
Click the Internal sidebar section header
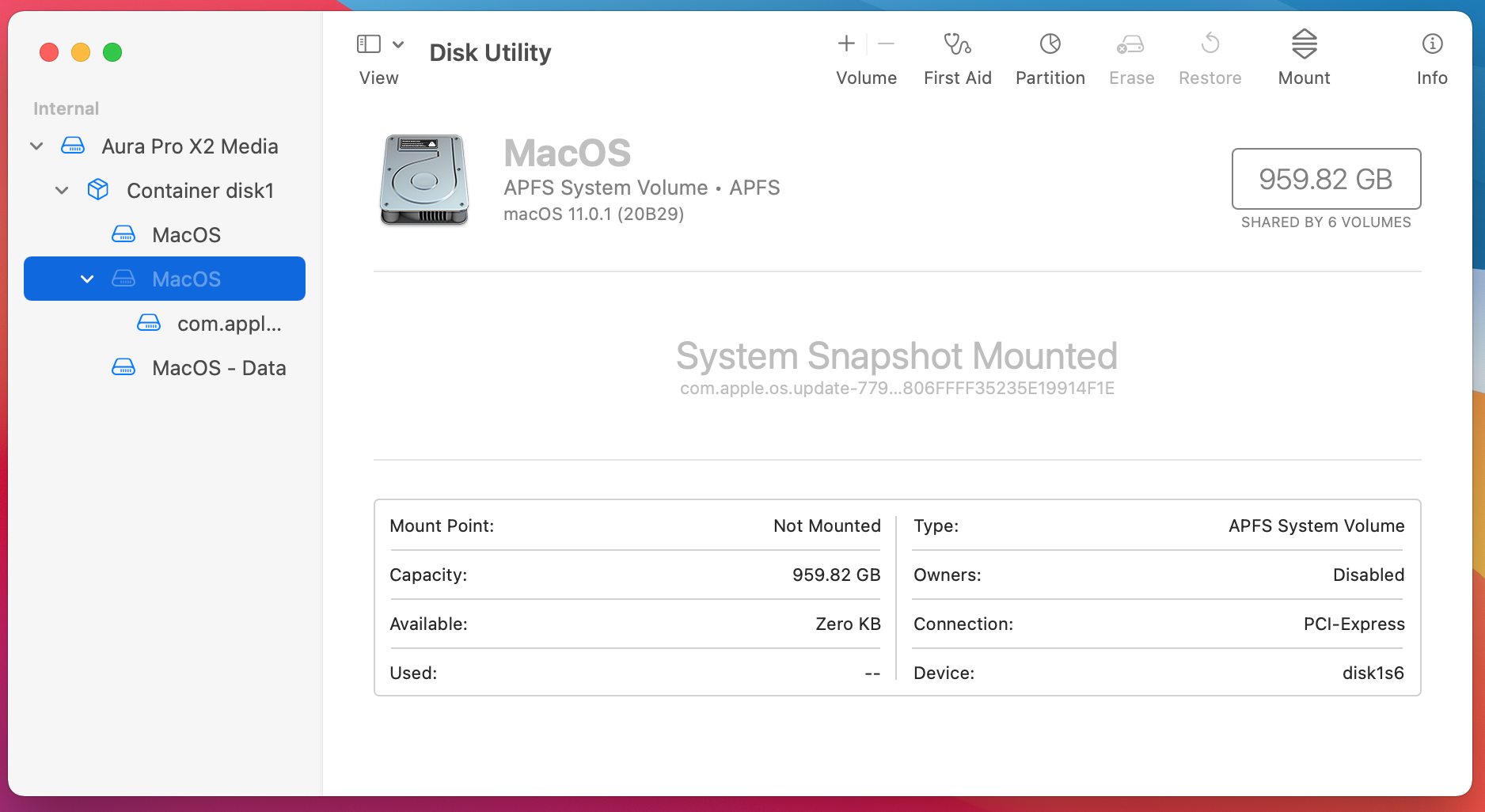pyautogui.click(x=66, y=108)
